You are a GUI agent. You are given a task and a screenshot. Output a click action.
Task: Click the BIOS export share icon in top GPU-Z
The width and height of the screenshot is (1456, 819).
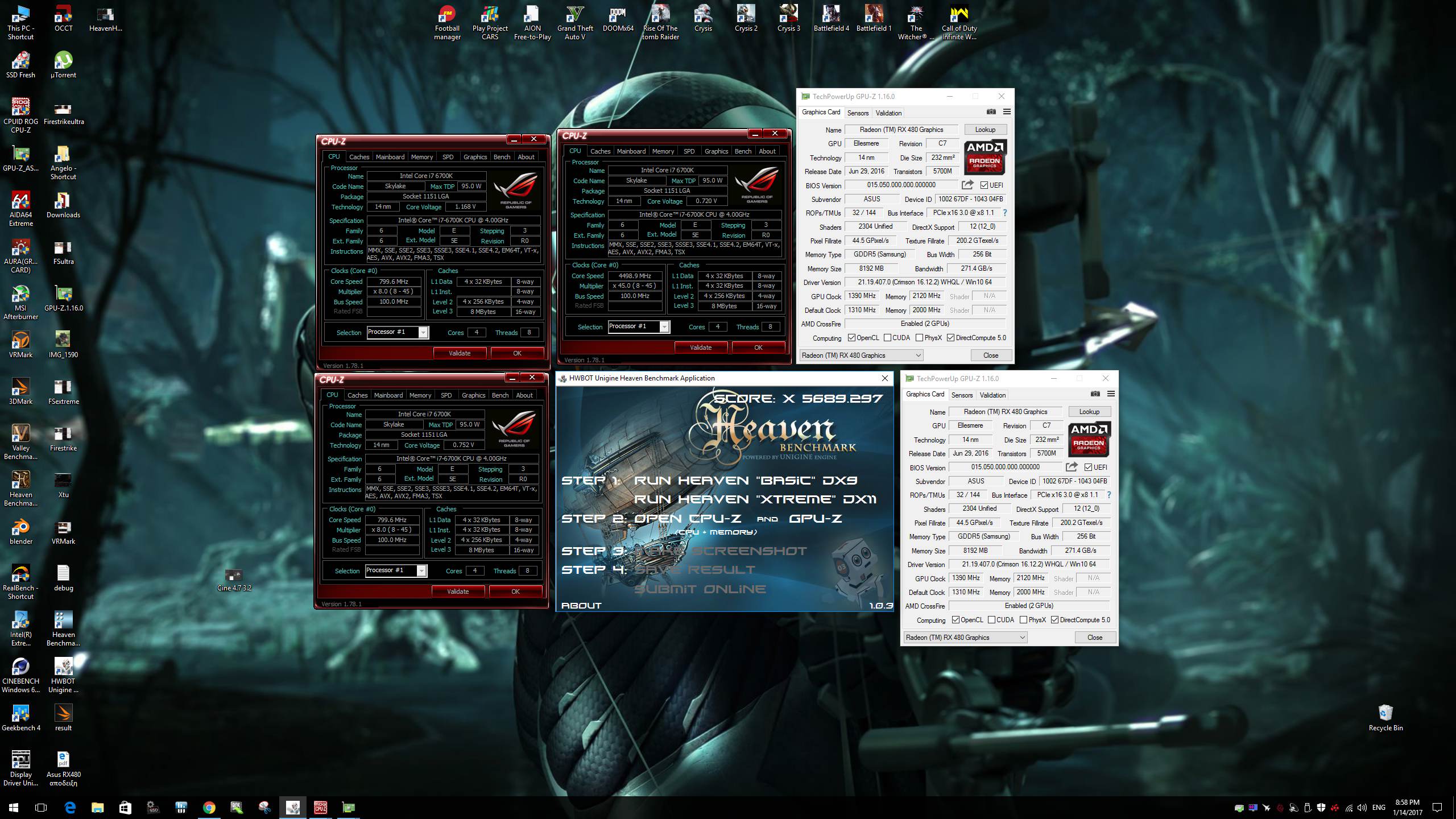coord(967,184)
